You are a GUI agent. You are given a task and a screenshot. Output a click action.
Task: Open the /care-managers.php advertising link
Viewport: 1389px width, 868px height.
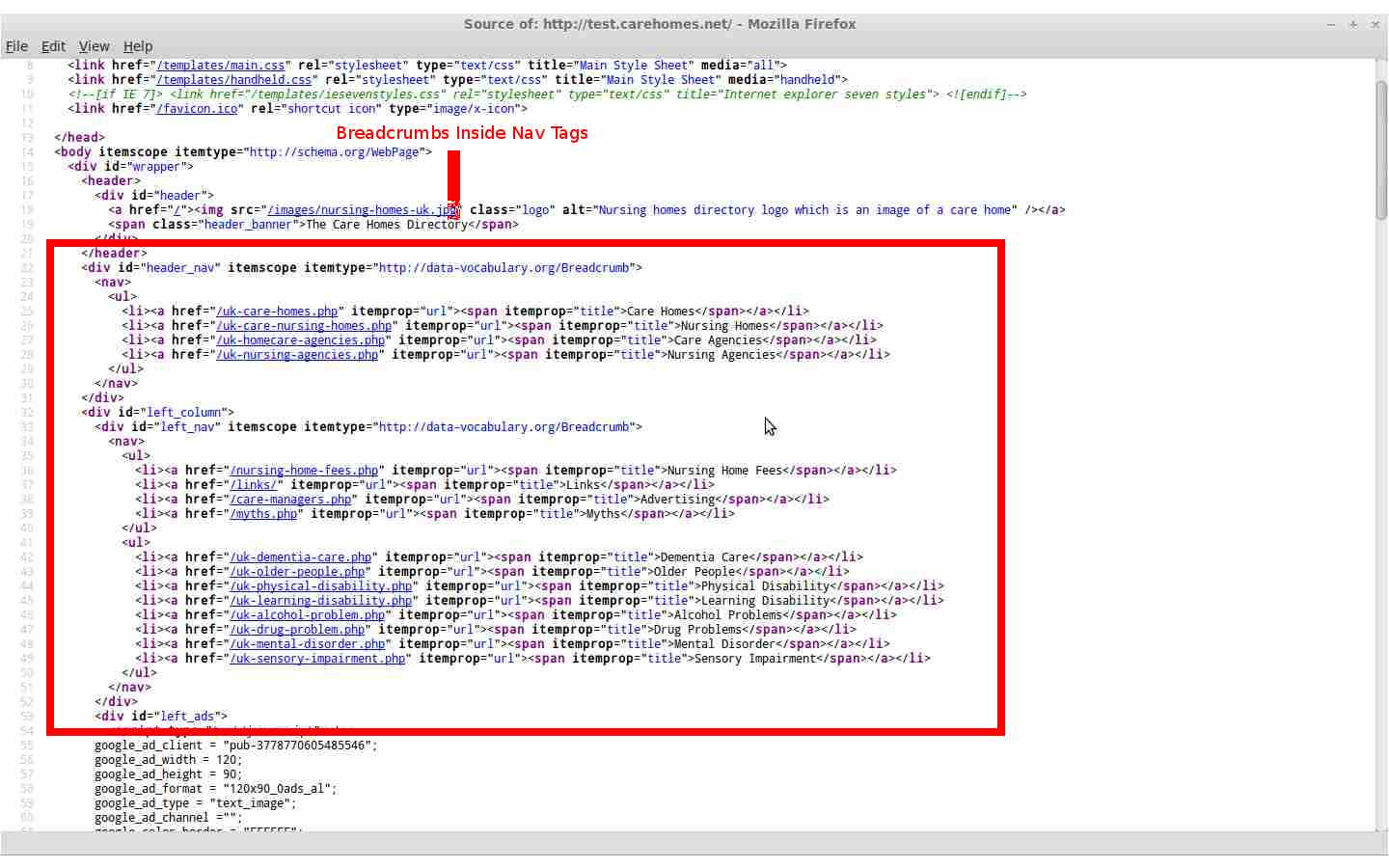point(289,499)
